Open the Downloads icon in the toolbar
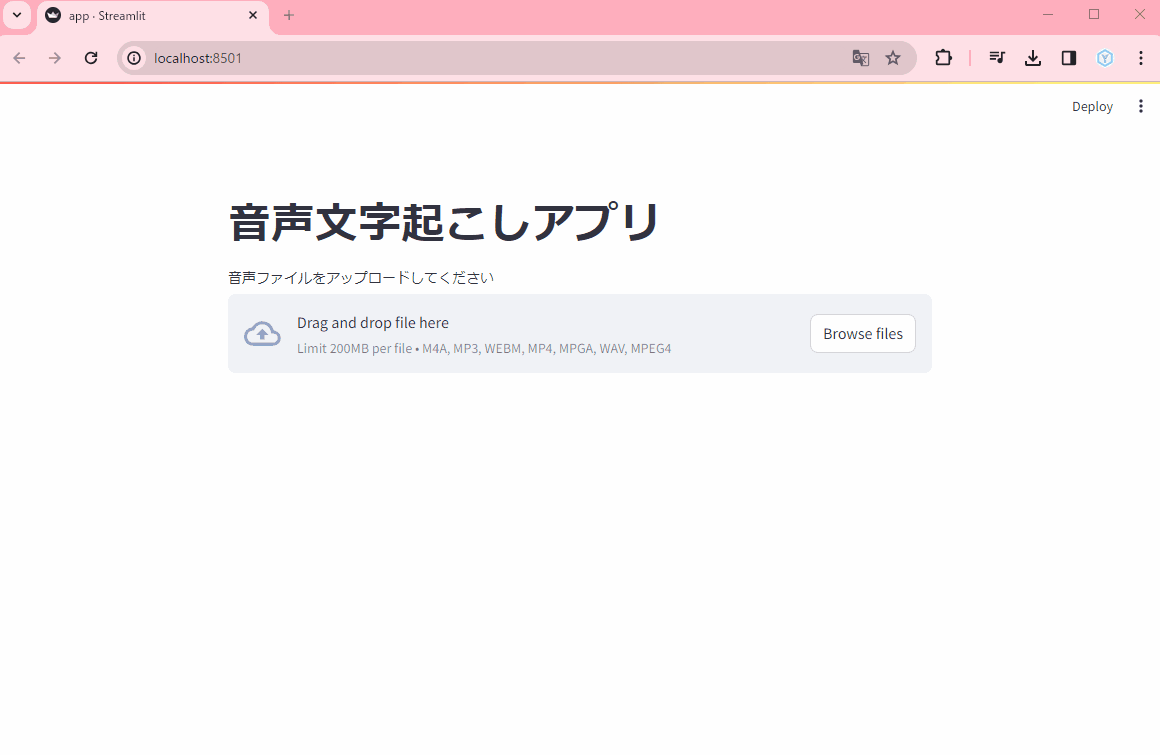Image resolution: width=1160 pixels, height=755 pixels. coord(1033,58)
